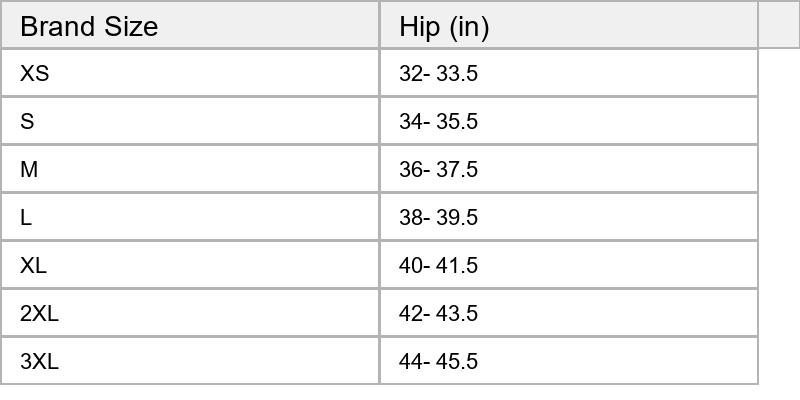Click the Brand Size column header
This screenshot has width=800, height=400.
[x=89, y=26]
